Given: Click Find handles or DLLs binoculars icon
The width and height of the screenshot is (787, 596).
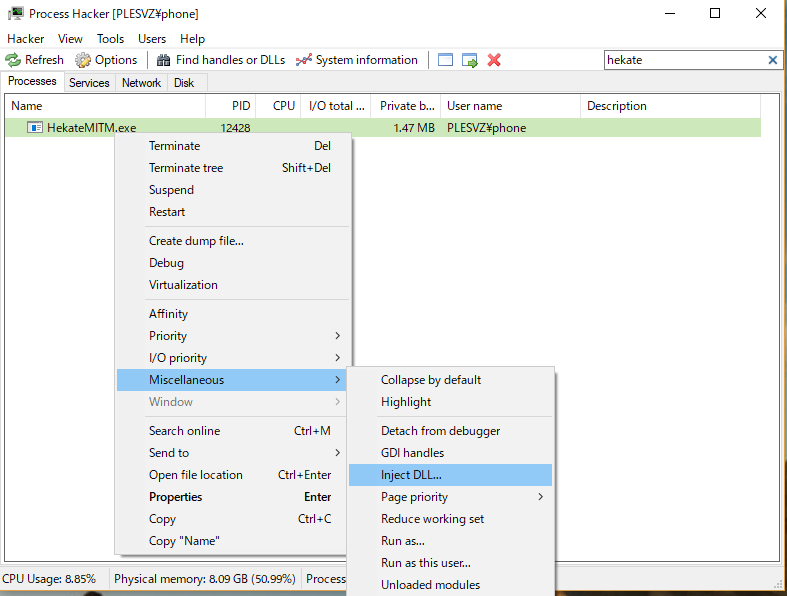Looking at the screenshot, I should 163,60.
